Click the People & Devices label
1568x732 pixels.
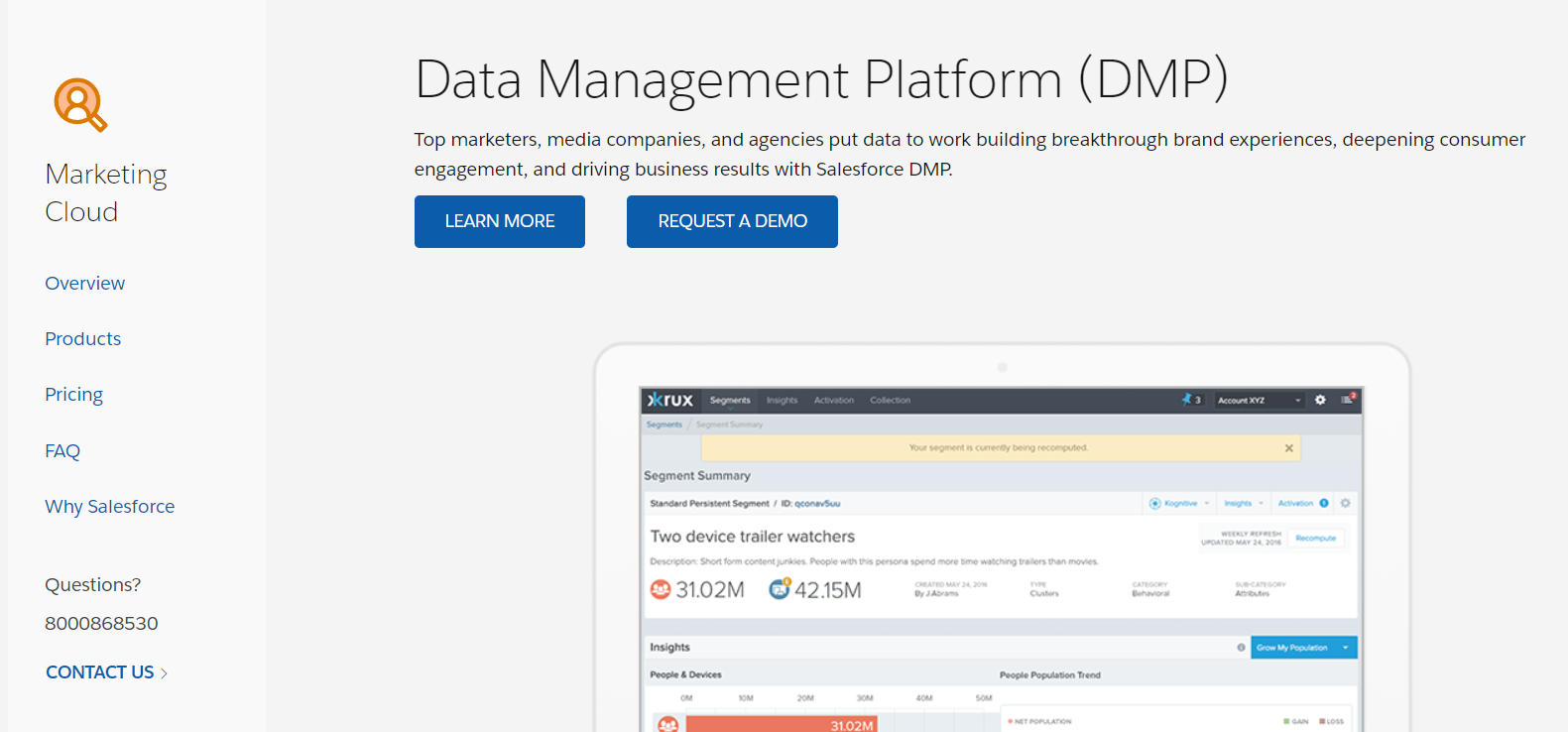(x=685, y=675)
